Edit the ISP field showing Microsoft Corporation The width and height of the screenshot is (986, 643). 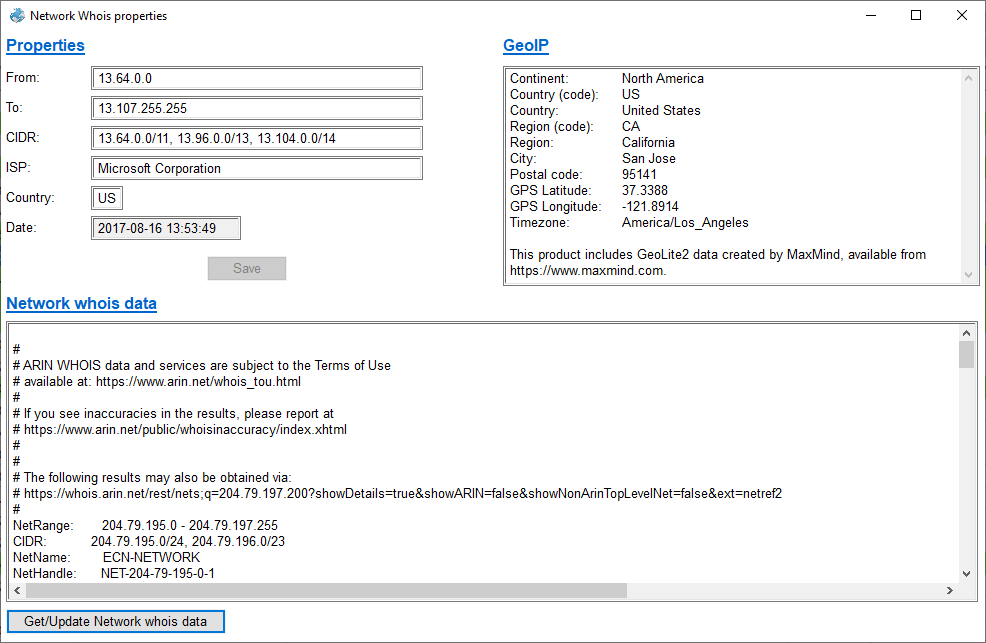[255, 168]
